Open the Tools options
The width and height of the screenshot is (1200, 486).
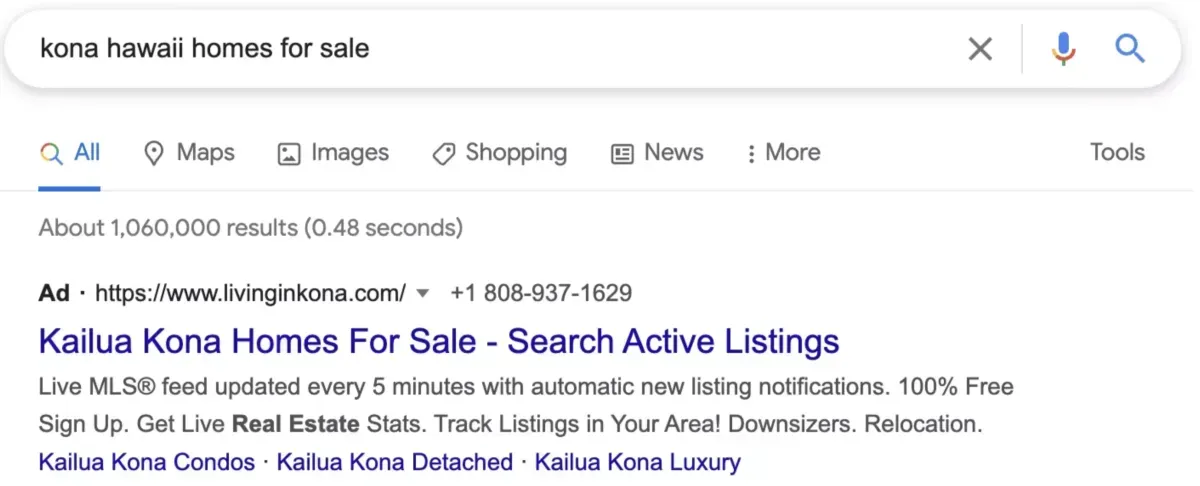(1117, 152)
